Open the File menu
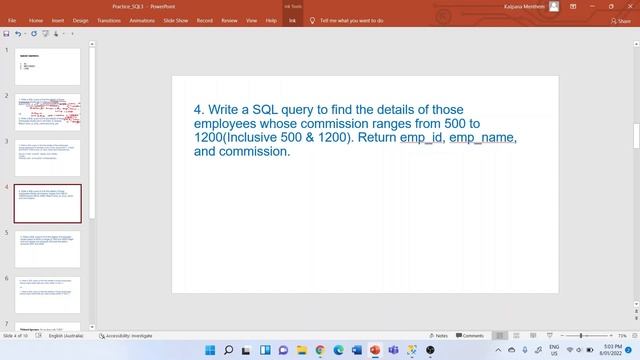This screenshot has width=640, height=360. point(12,20)
